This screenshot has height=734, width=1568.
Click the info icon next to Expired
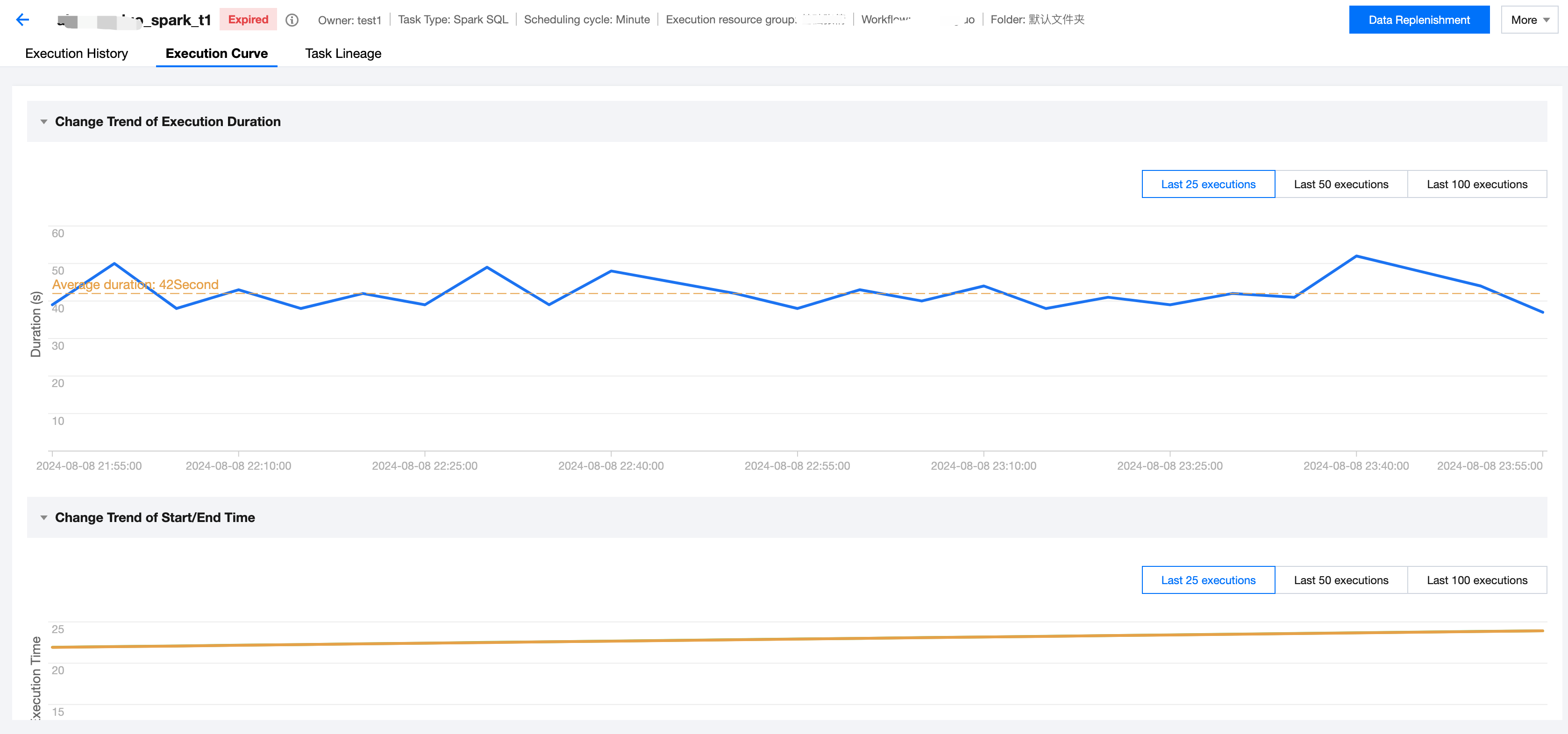pos(292,20)
